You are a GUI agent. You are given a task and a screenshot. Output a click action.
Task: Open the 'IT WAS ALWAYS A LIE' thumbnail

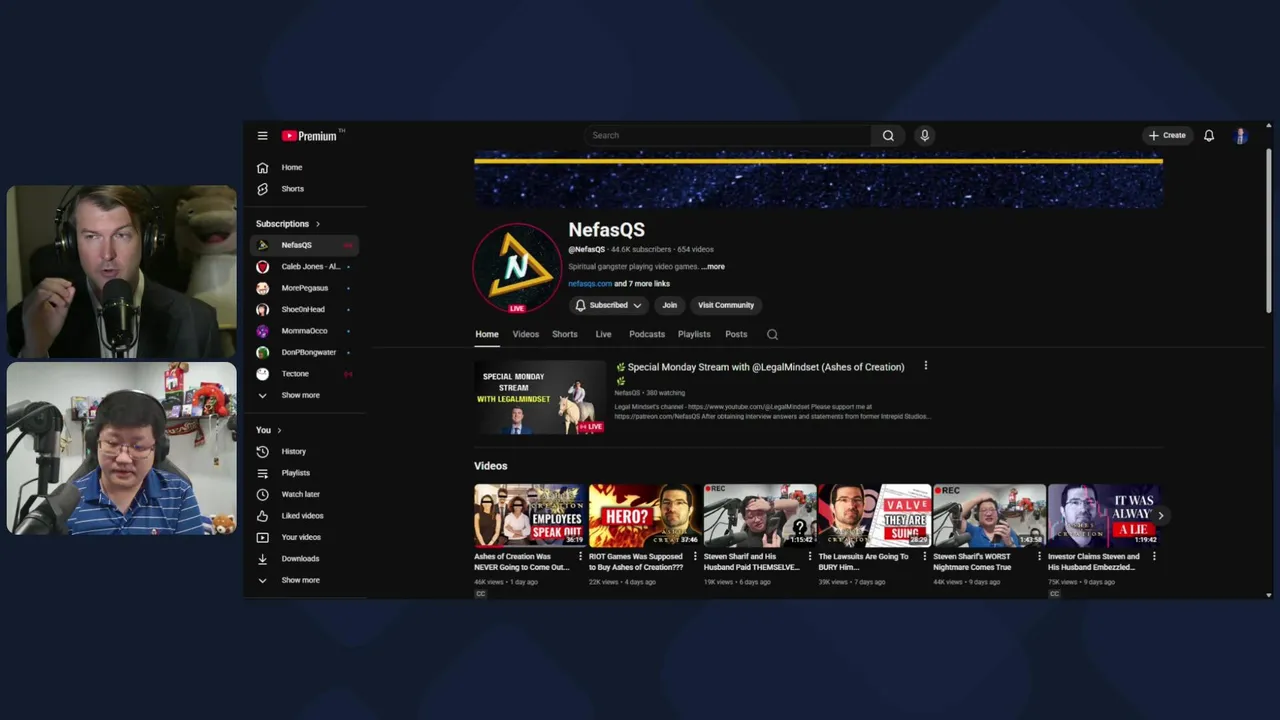(1104, 515)
